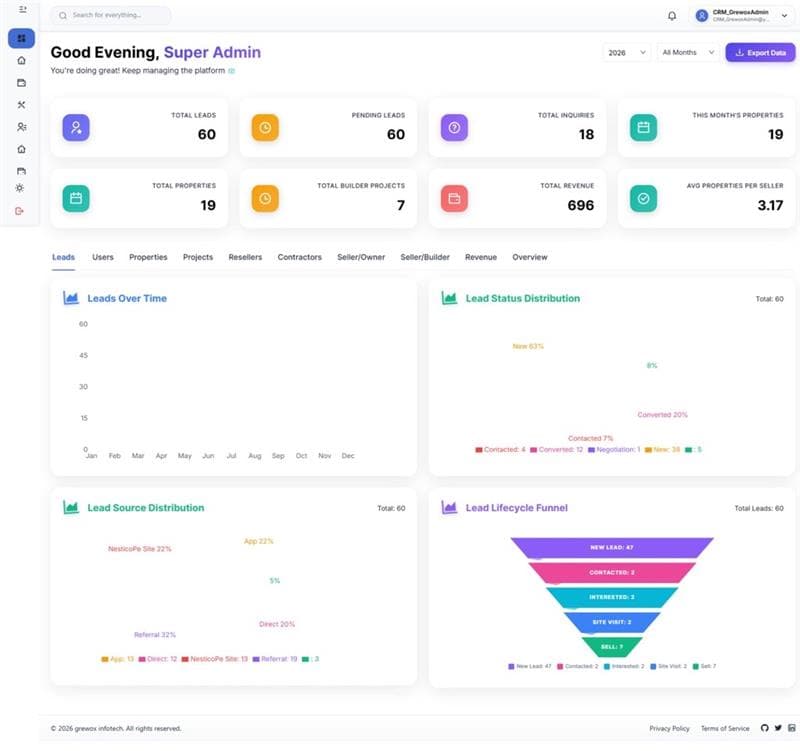
Task: Open the GitHub icon in the footer
Action: 763,728
